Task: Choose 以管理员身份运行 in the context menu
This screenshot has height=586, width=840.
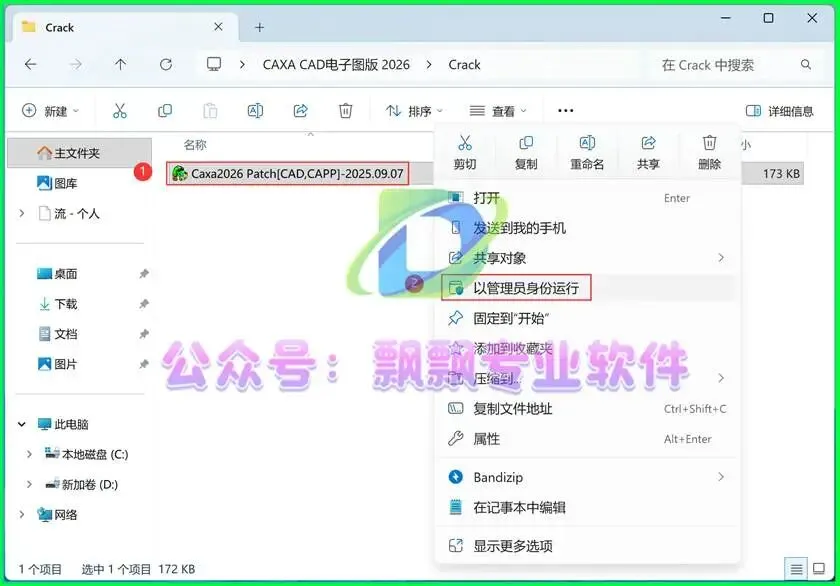Action: (x=588, y=288)
